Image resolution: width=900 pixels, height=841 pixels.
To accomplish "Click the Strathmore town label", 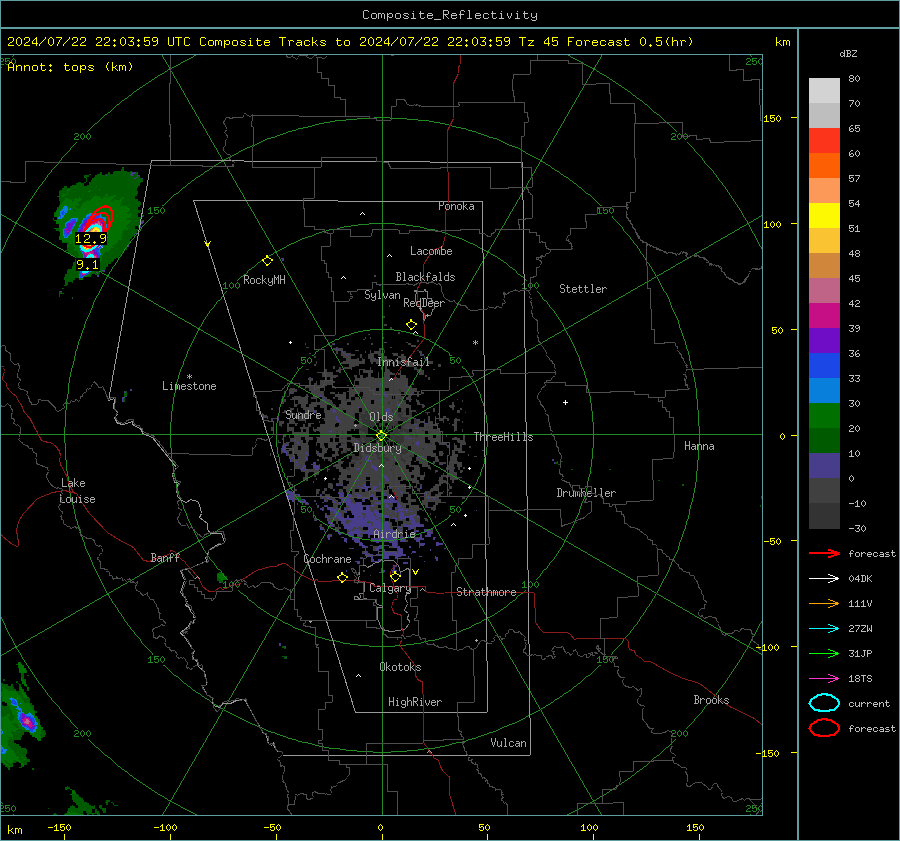I will [x=486, y=592].
